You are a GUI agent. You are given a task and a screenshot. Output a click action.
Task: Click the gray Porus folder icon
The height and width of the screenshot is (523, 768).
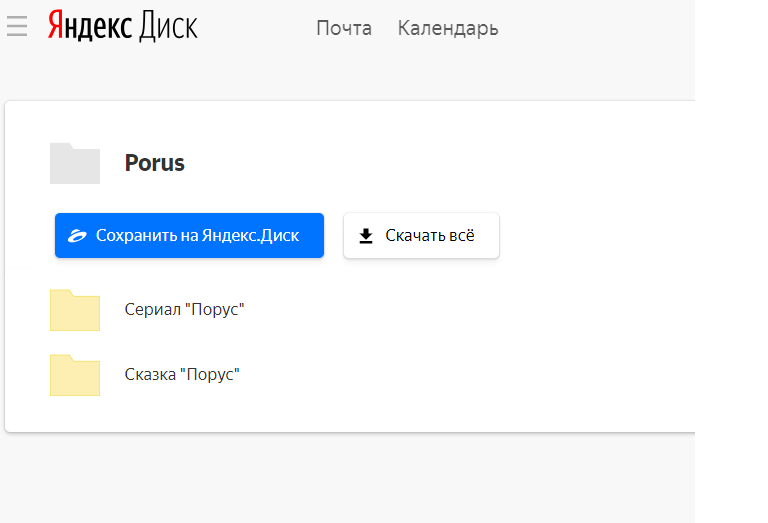click(x=75, y=163)
